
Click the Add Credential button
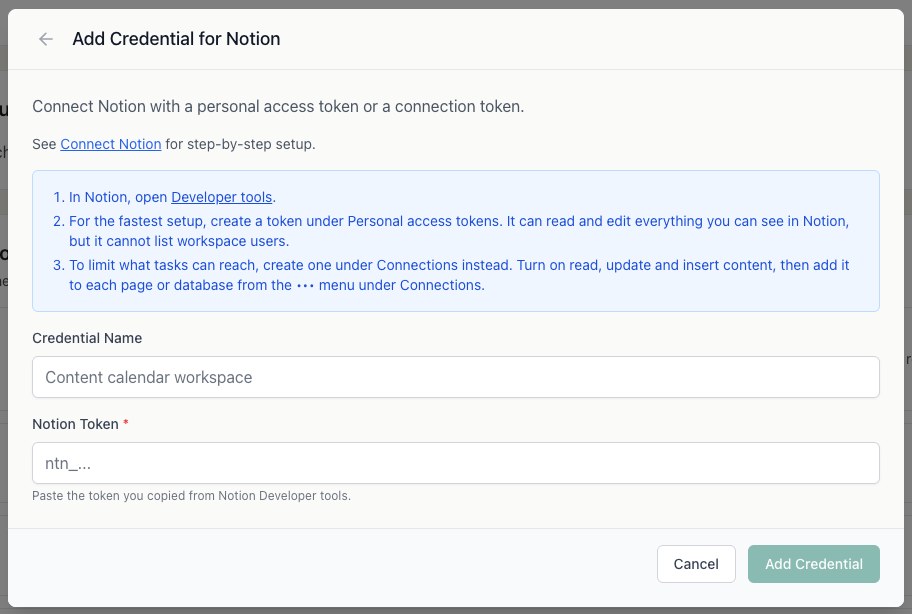point(813,564)
